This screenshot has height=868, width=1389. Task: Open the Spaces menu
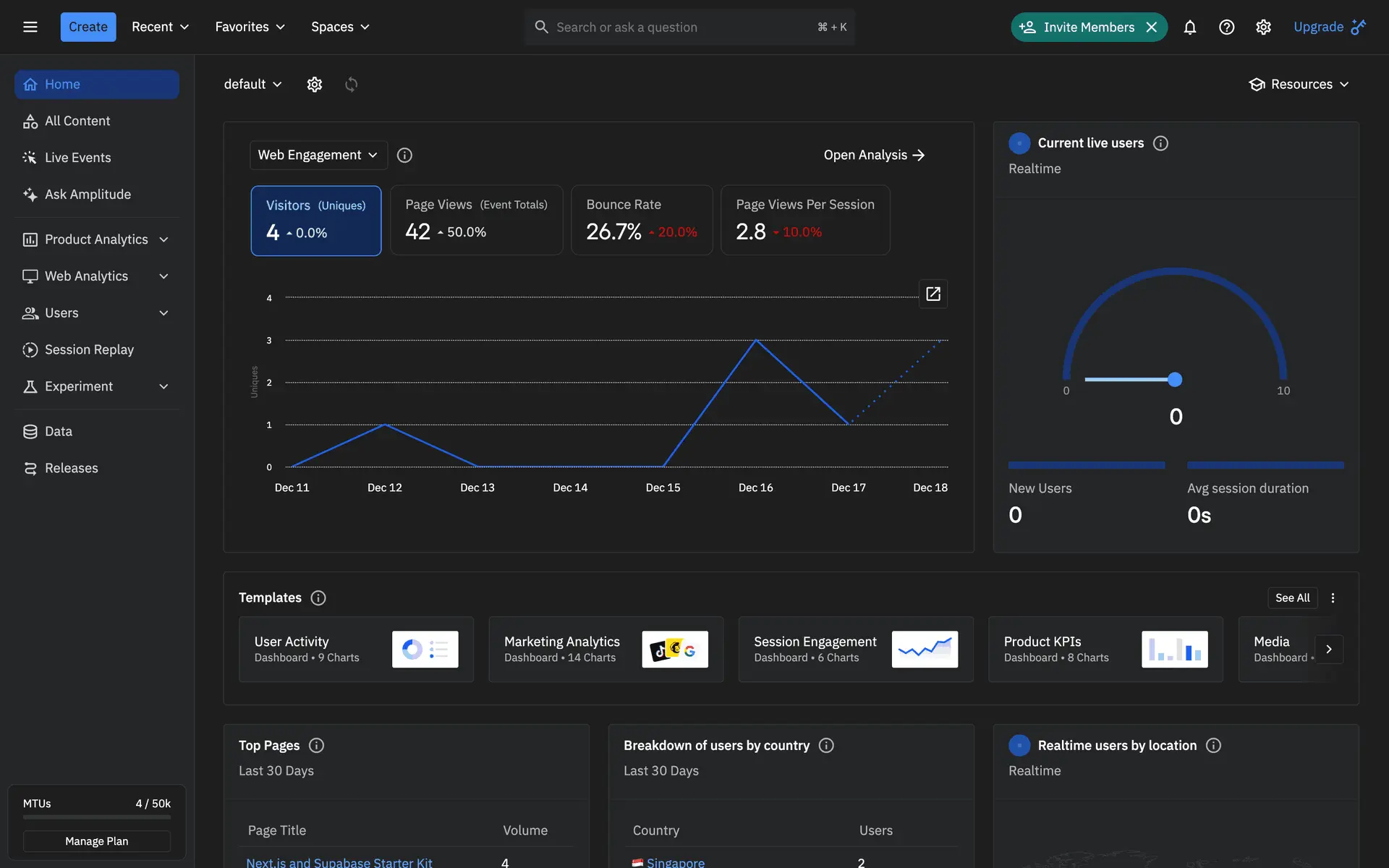pos(340,27)
